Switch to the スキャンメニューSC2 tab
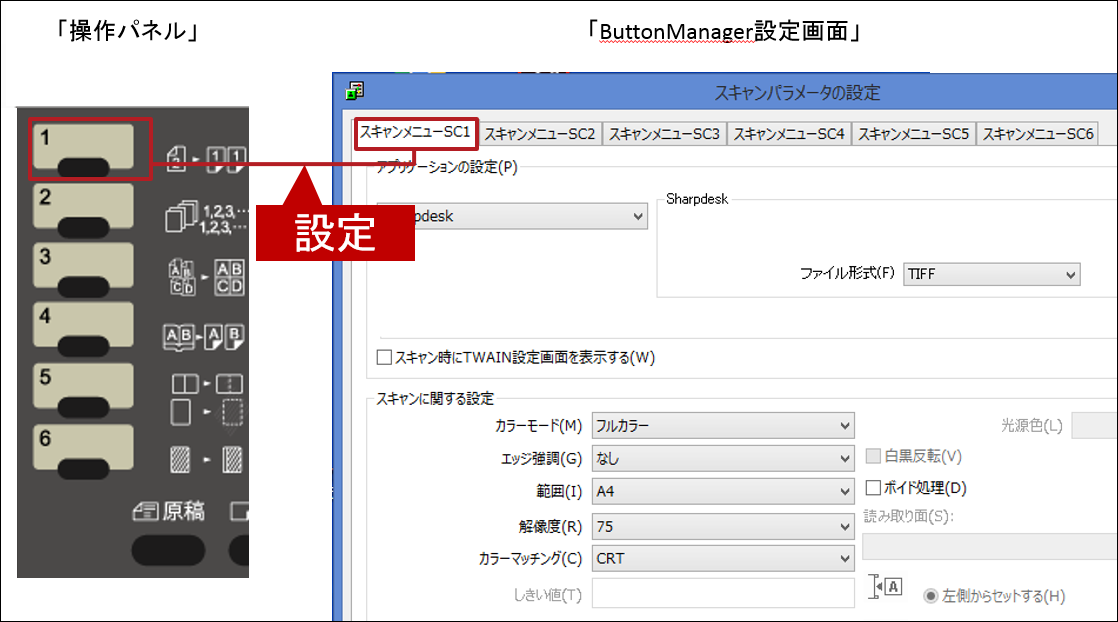 540,134
